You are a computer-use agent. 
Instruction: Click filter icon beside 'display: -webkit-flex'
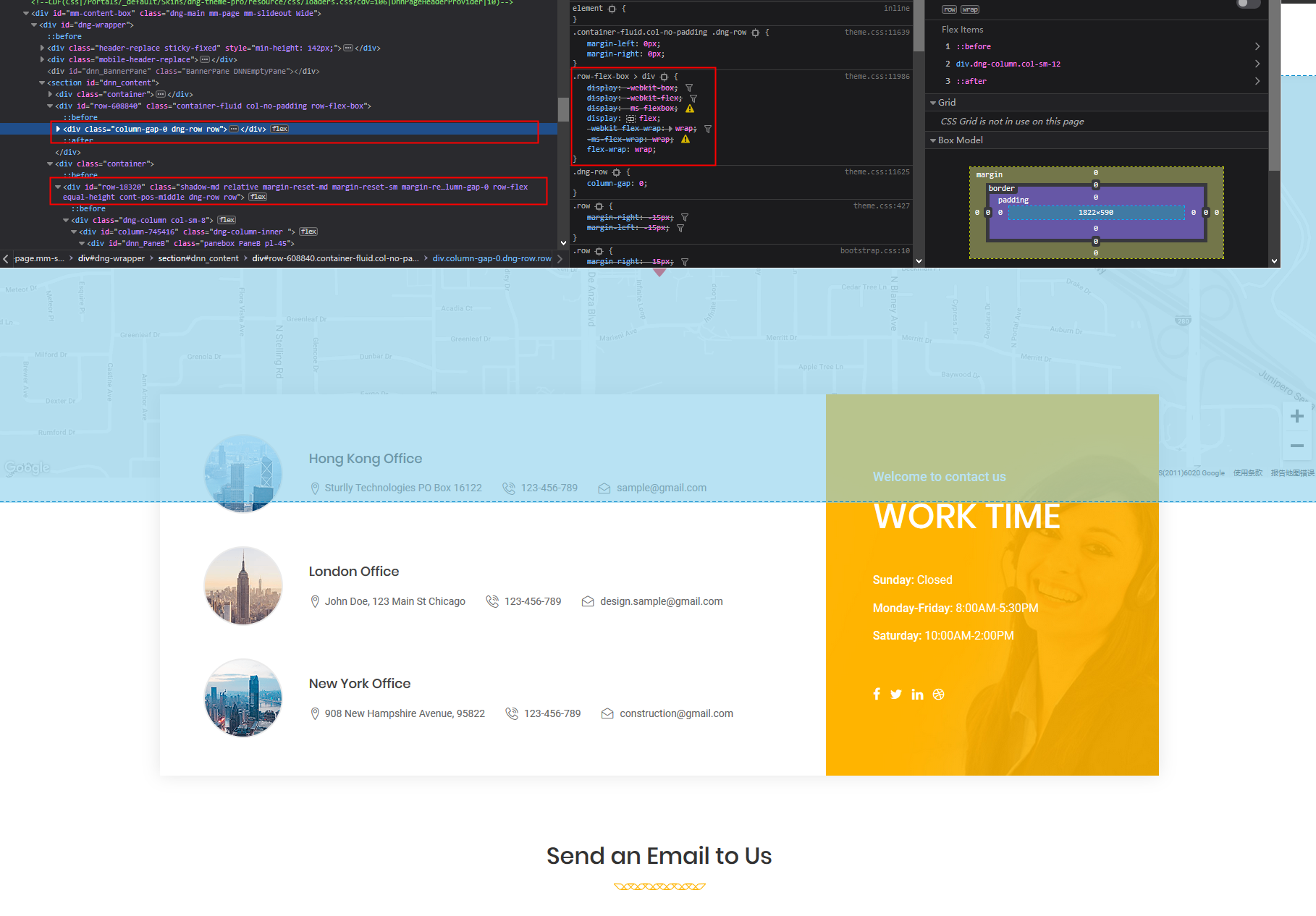point(693,98)
